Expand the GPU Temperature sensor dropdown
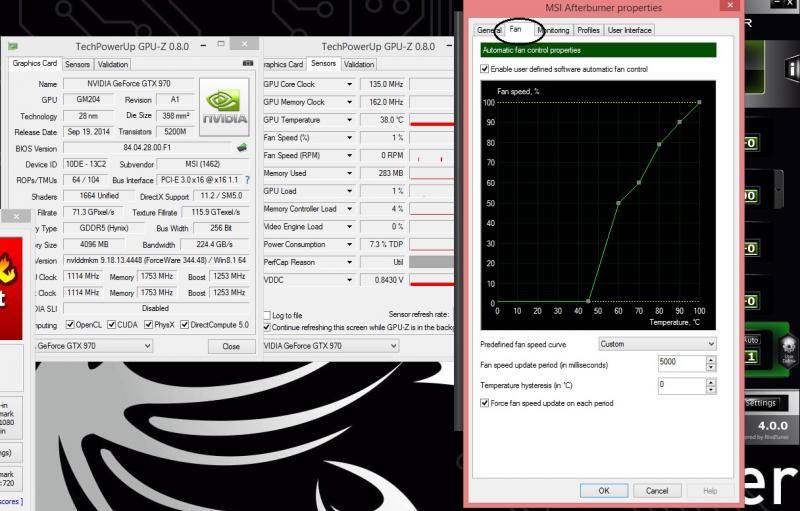 point(350,119)
